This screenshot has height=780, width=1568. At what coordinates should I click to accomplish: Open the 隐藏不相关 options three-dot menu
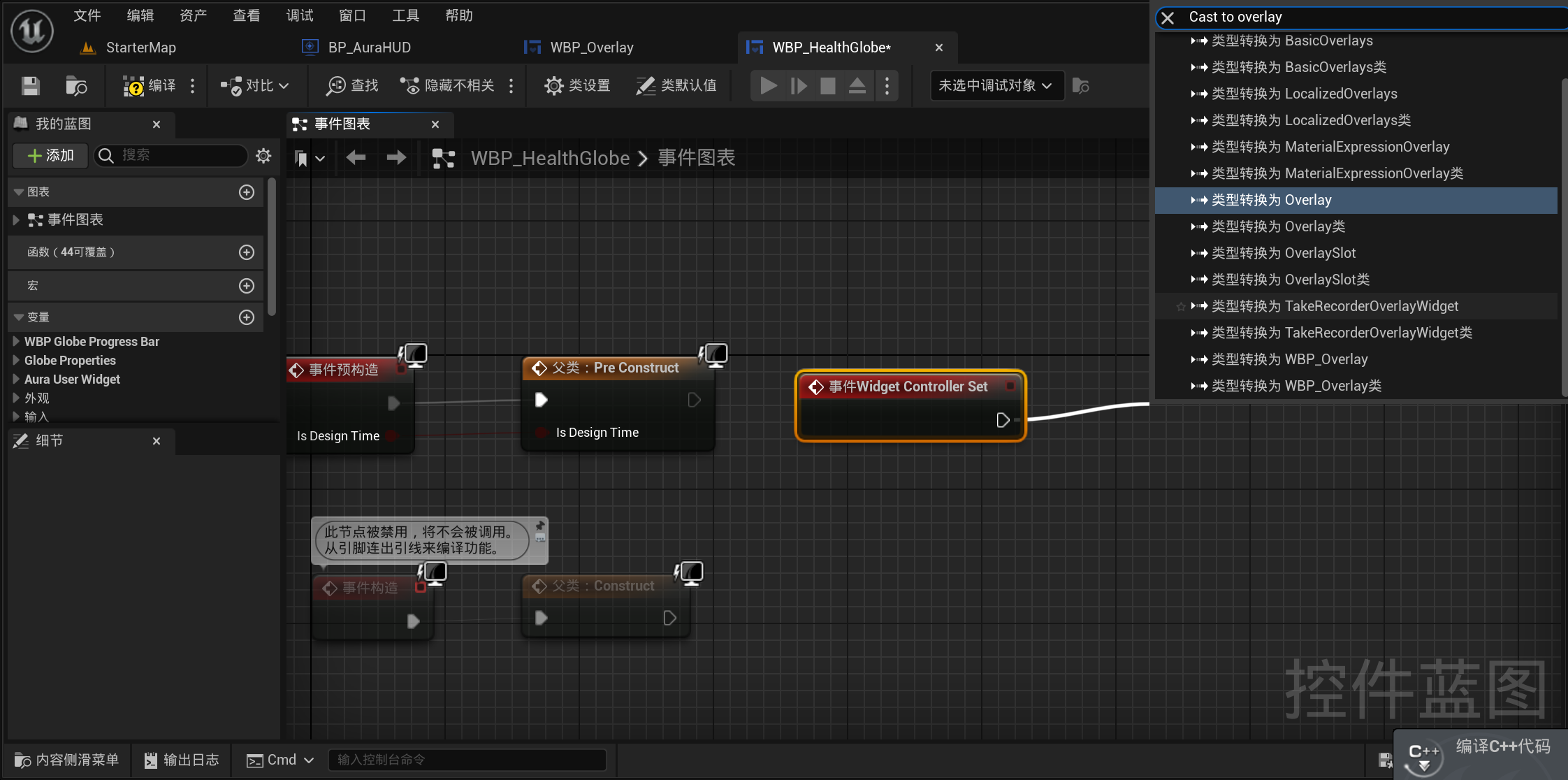pyautogui.click(x=511, y=86)
